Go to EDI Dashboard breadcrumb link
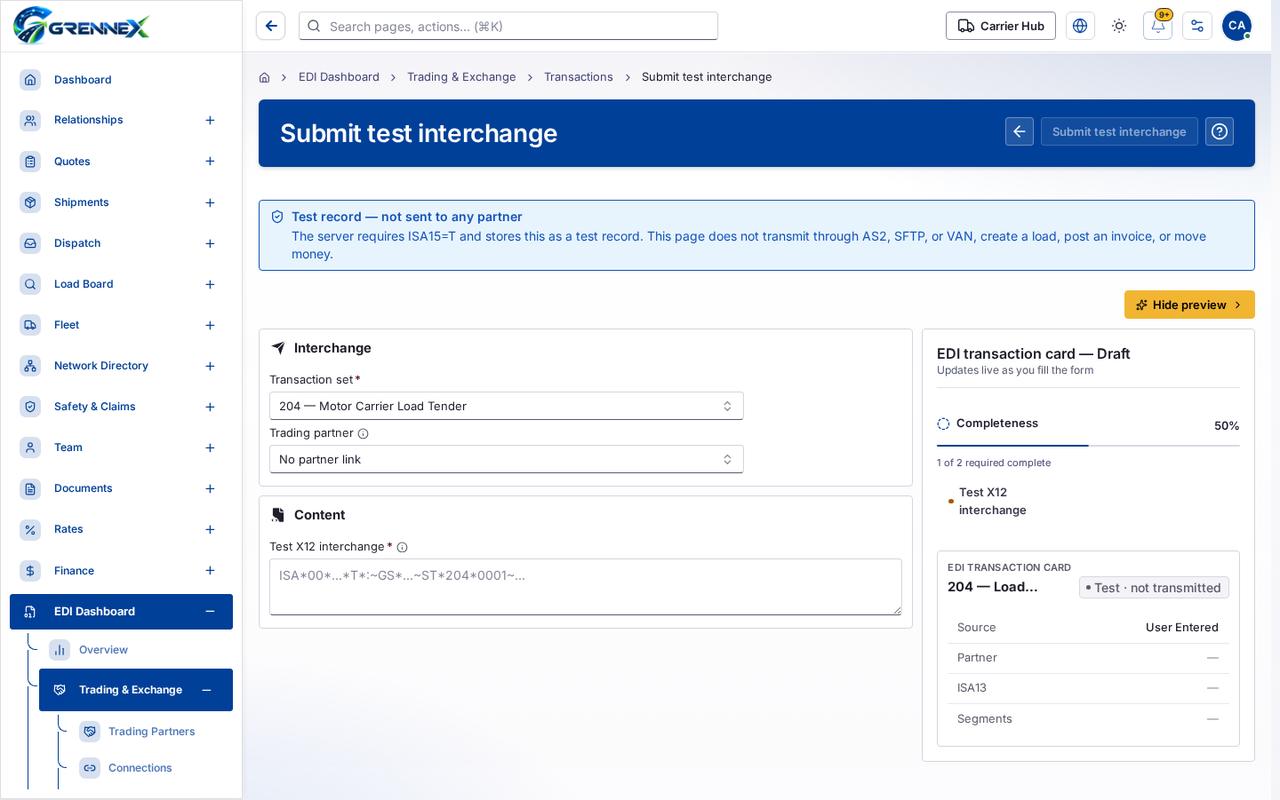The image size is (1280, 800). click(x=339, y=77)
